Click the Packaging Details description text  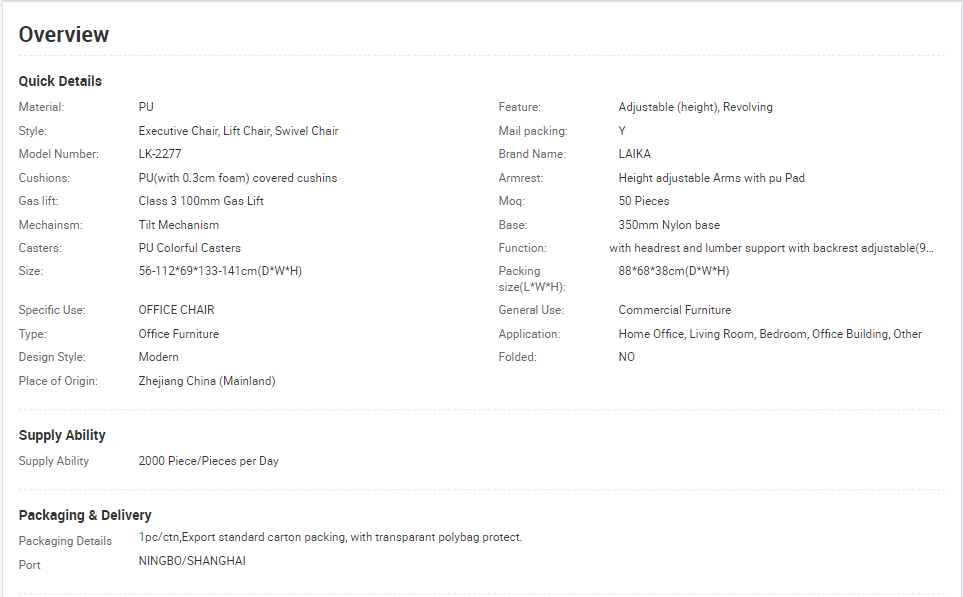(x=330, y=537)
